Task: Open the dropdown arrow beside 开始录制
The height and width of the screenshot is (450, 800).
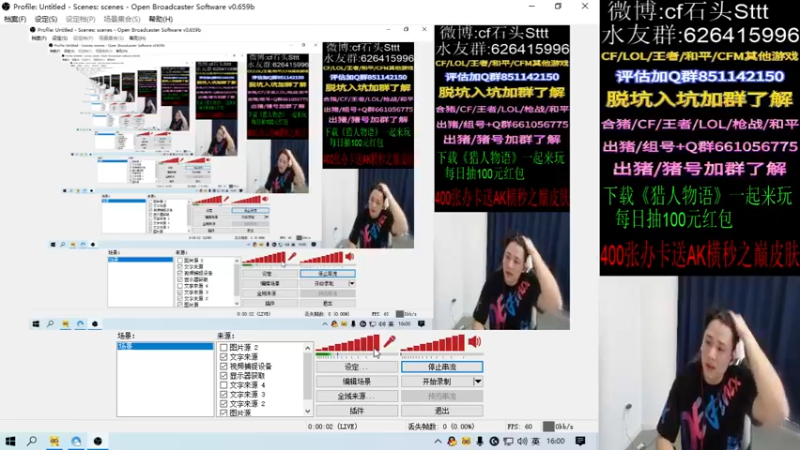Action: pos(478,381)
